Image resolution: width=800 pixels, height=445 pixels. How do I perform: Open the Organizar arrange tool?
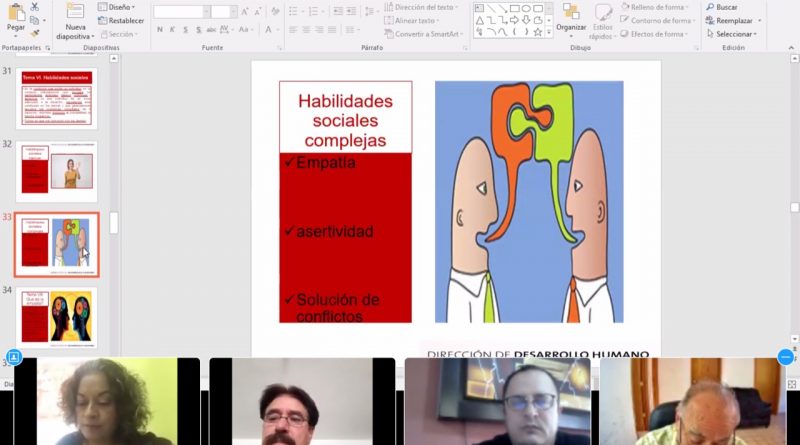point(571,18)
